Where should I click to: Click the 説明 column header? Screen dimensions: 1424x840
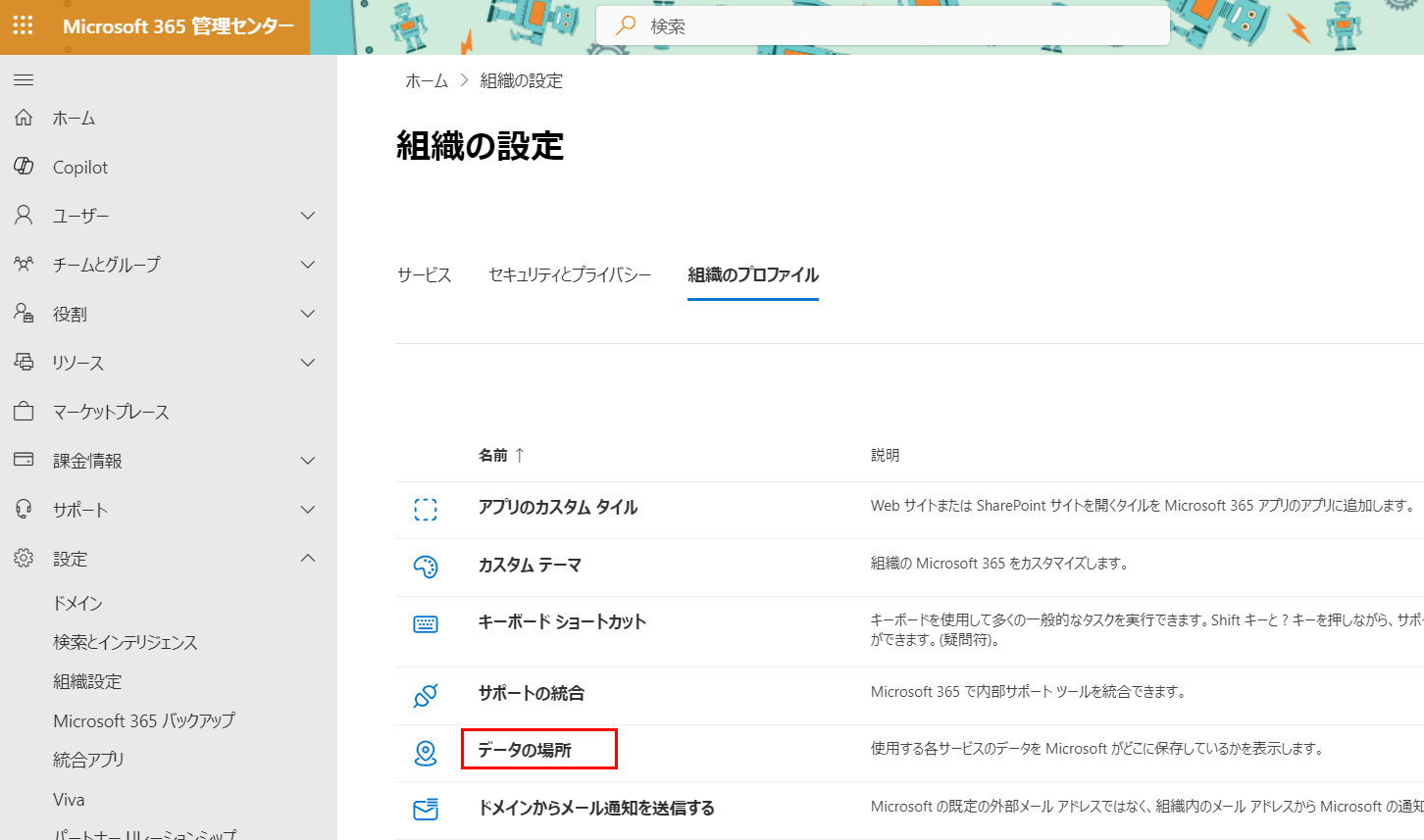pyautogui.click(x=885, y=455)
